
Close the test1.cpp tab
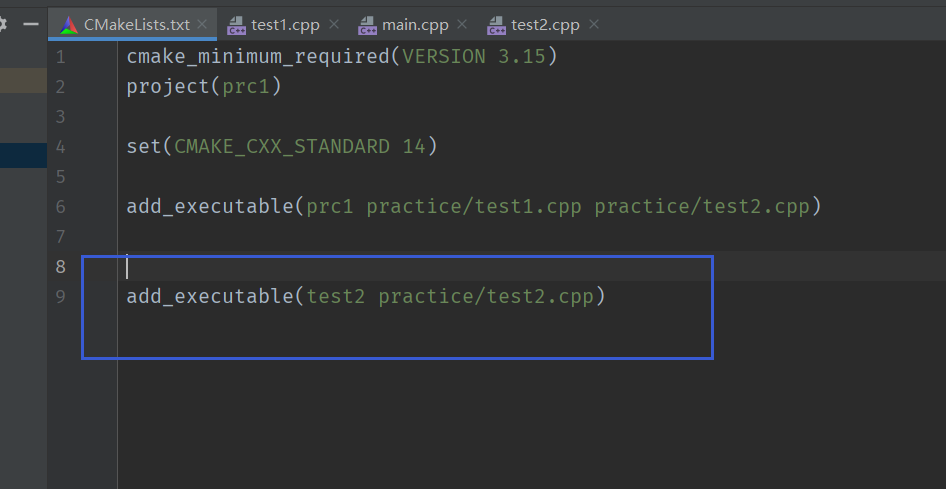pos(334,25)
